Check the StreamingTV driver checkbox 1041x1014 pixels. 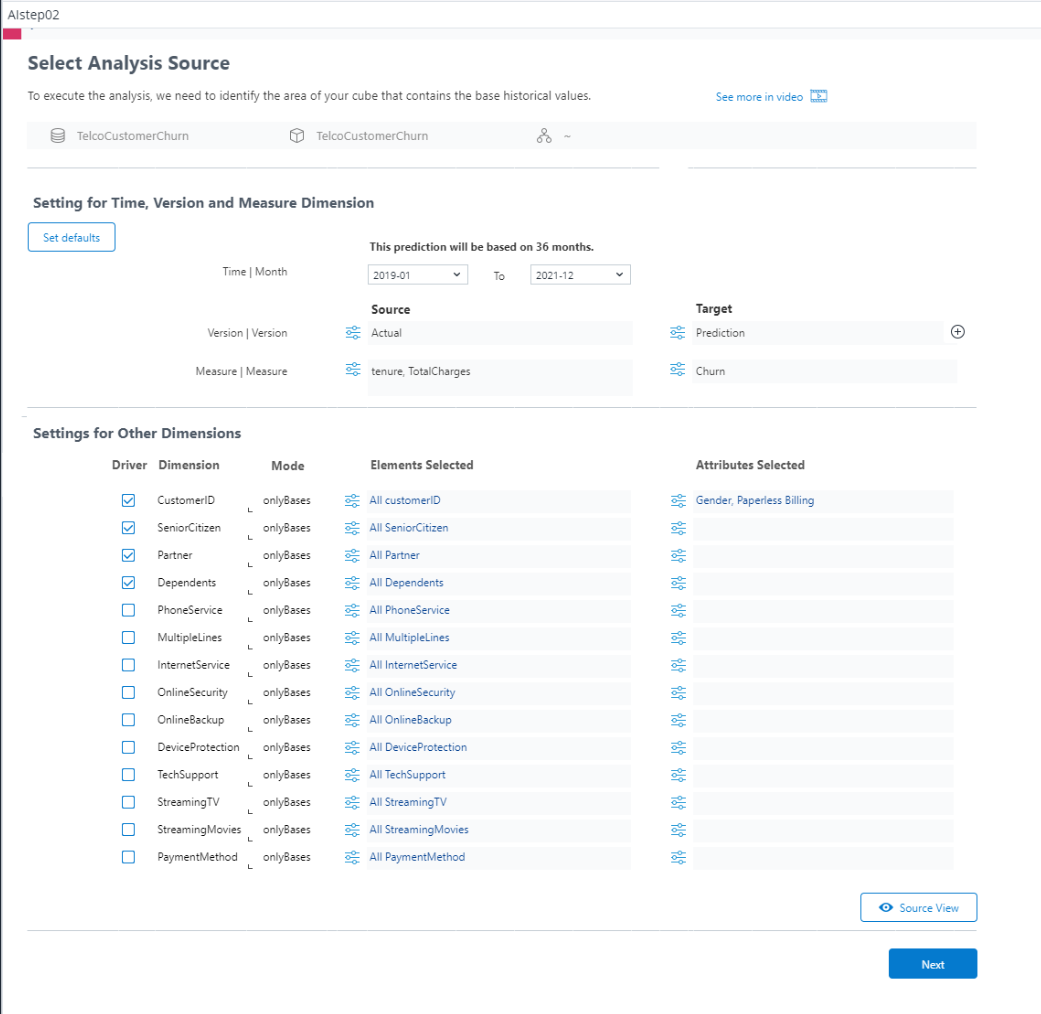pyautogui.click(x=128, y=802)
